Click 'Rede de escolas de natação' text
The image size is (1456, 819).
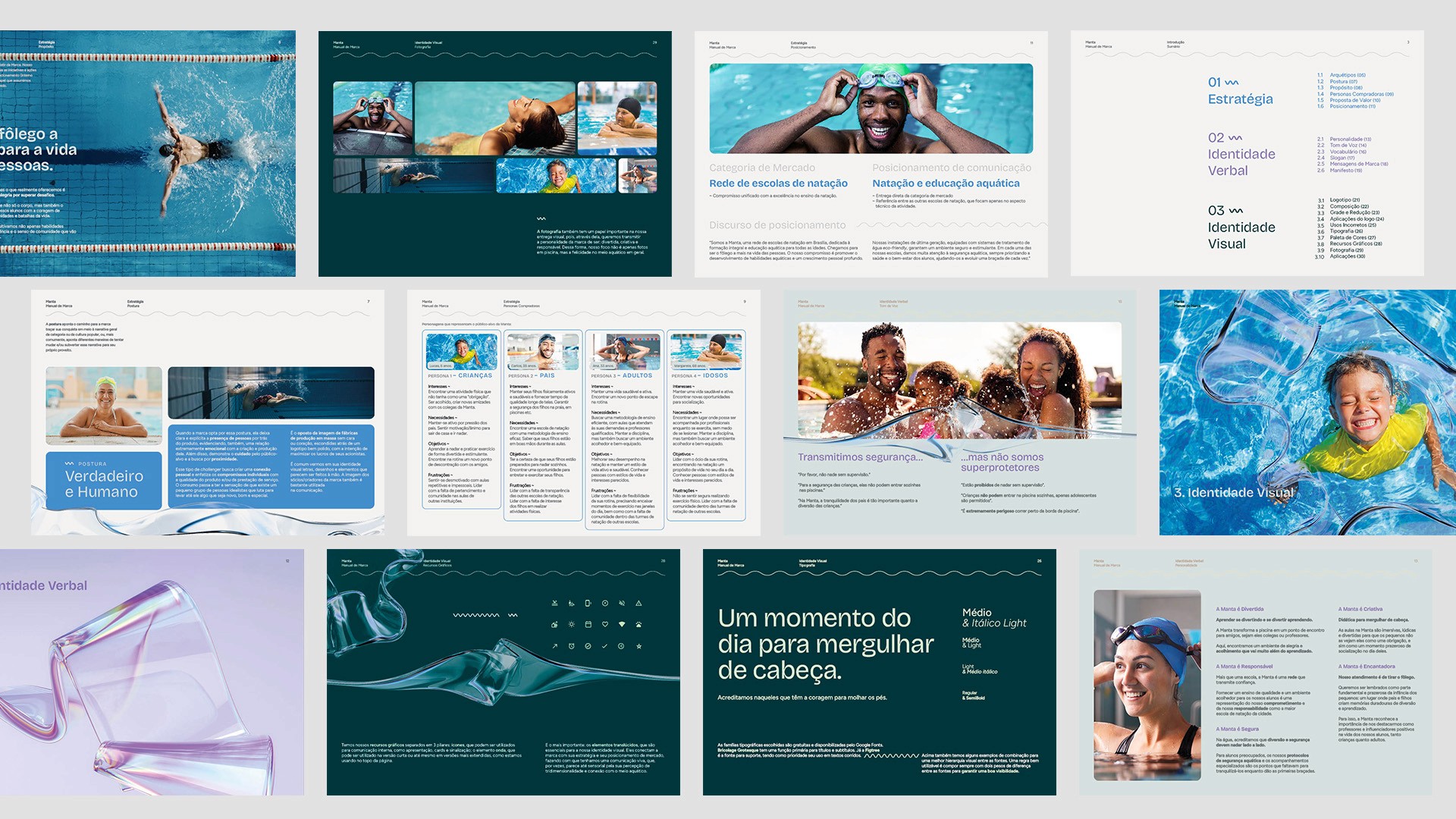[x=778, y=184]
